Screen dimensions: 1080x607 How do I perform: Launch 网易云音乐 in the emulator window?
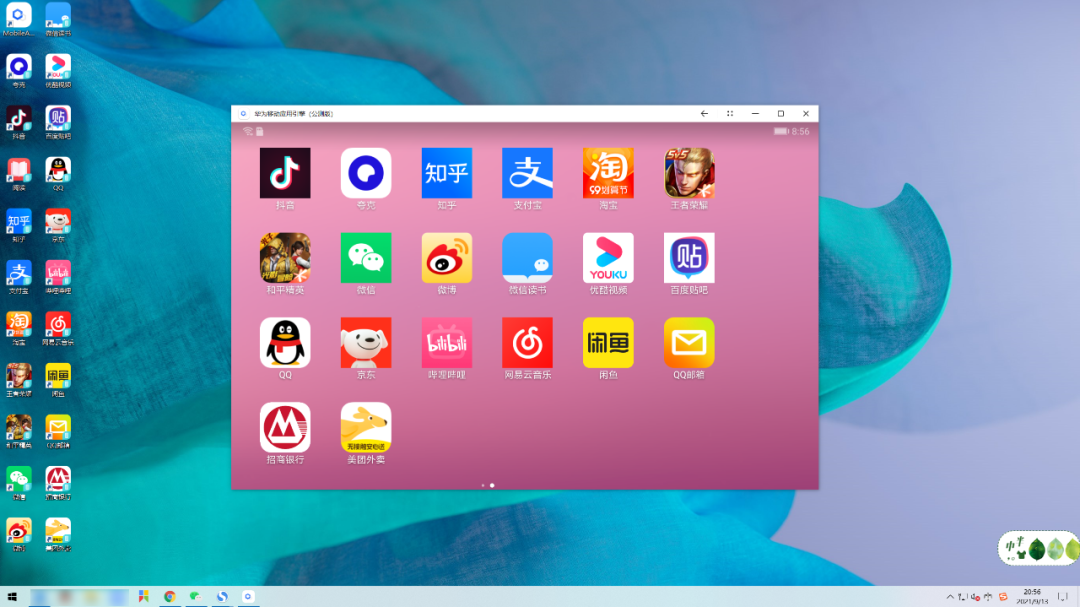pyautogui.click(x=527, y=342)
